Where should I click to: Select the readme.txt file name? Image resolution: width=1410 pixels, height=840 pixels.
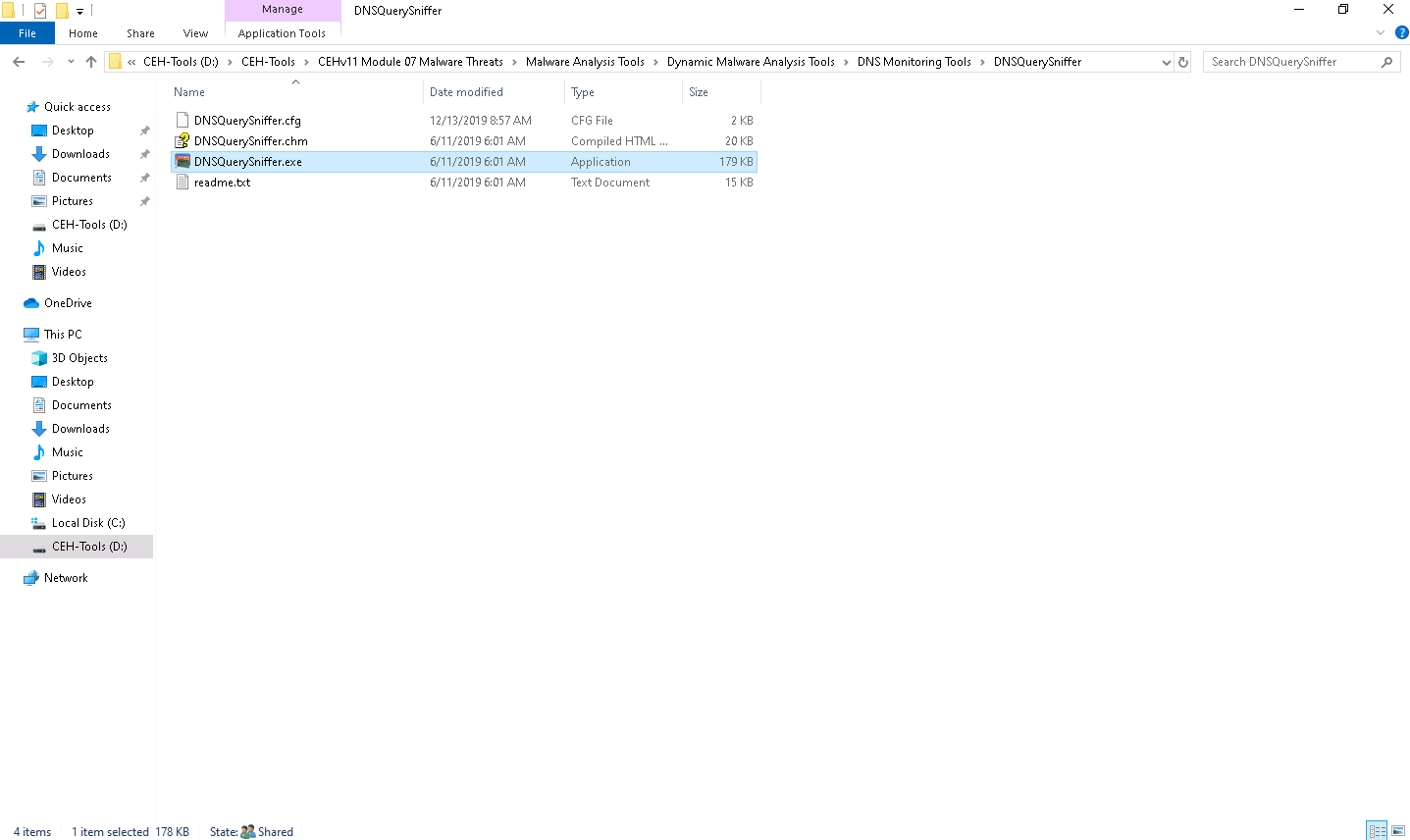pyautogui.click(x=222, y=183)
